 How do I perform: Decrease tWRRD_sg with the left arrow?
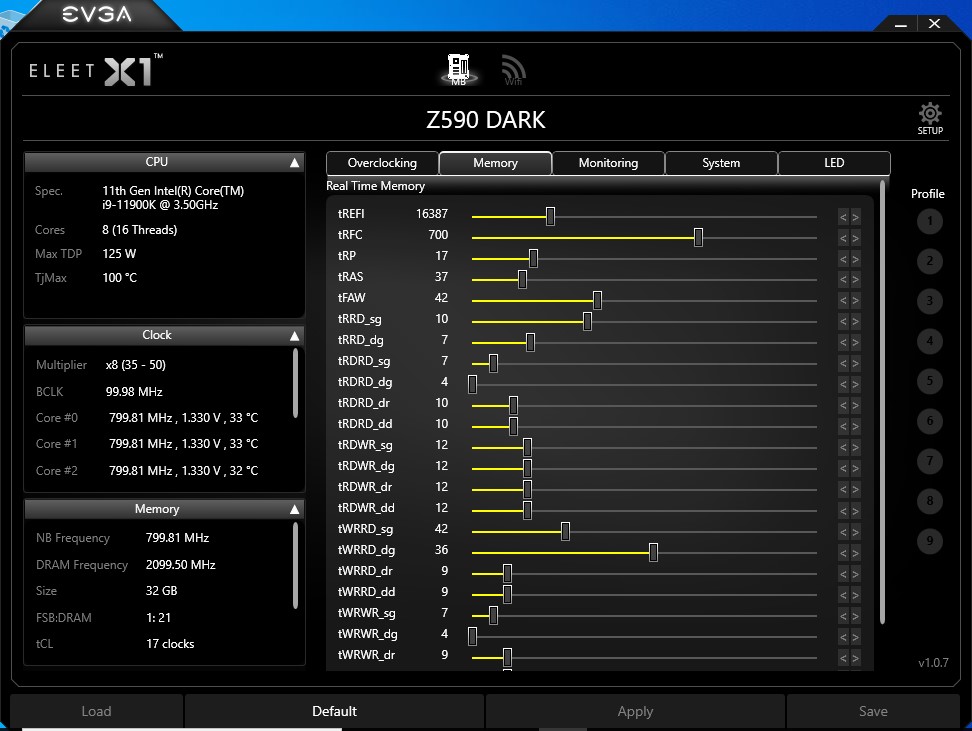click(843, 532)
